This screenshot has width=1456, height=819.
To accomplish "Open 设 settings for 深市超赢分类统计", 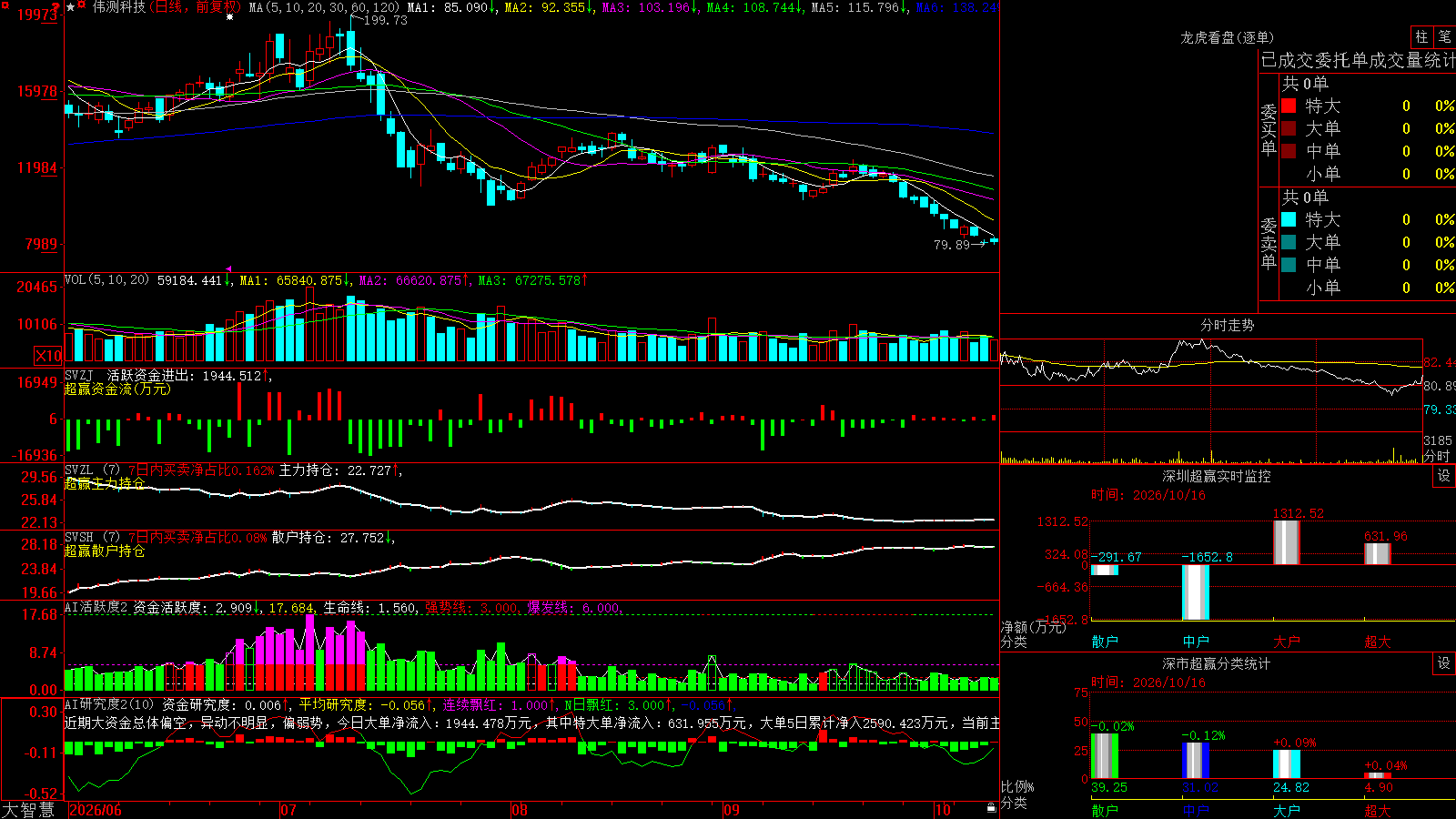I will 1444,663.
